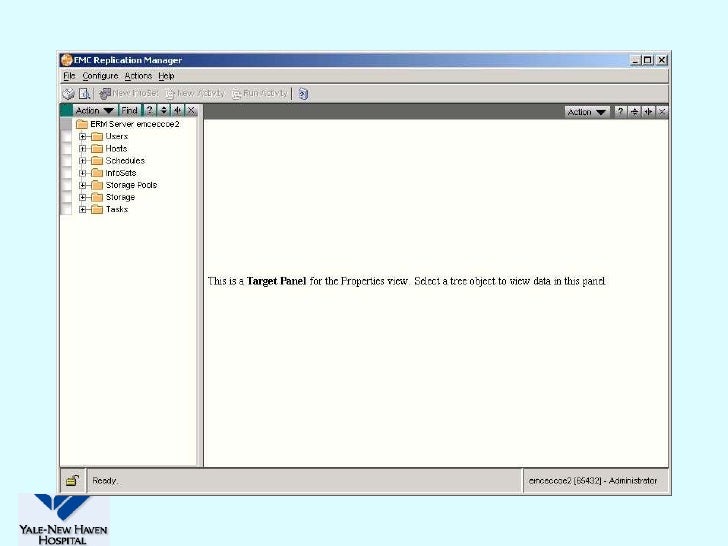Click the padlock icon in status bar

[x=72, y=481]
